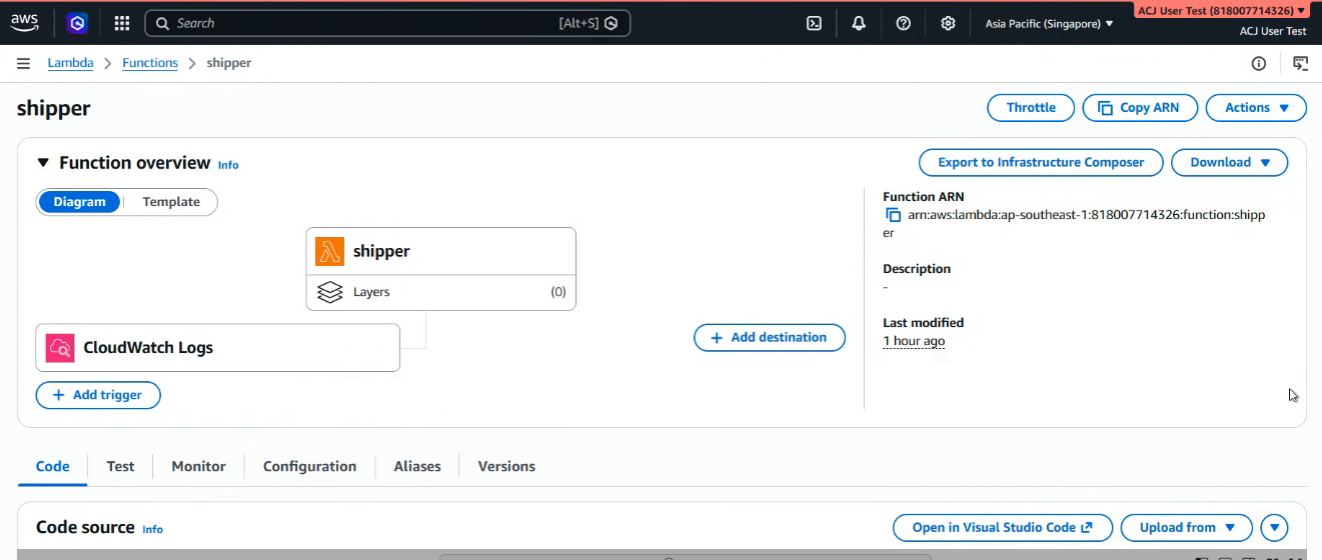Open the Actions dropdown
Viewport: 1322px width, 560px height.
tap(1256, 108)
